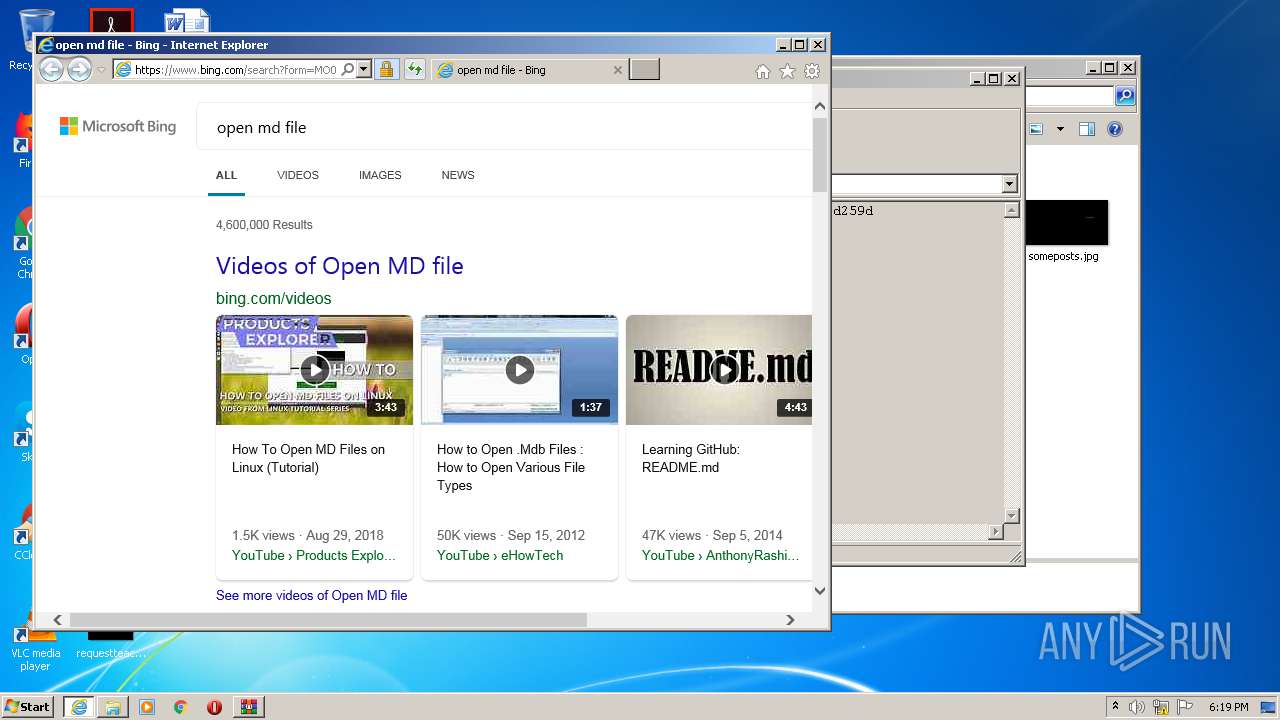
Task: Expand the address bar dropdown arrow
Action: 364,70
